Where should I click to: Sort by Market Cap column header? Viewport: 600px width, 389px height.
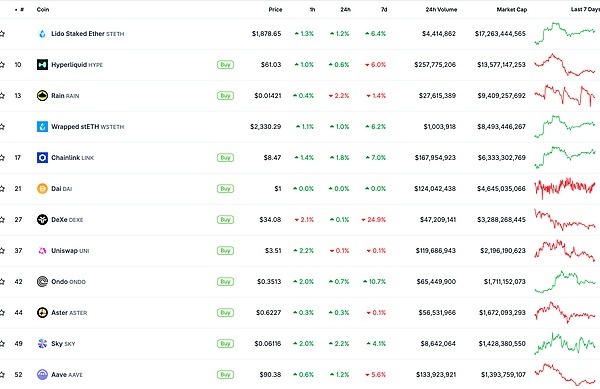[x=512, y=10]
